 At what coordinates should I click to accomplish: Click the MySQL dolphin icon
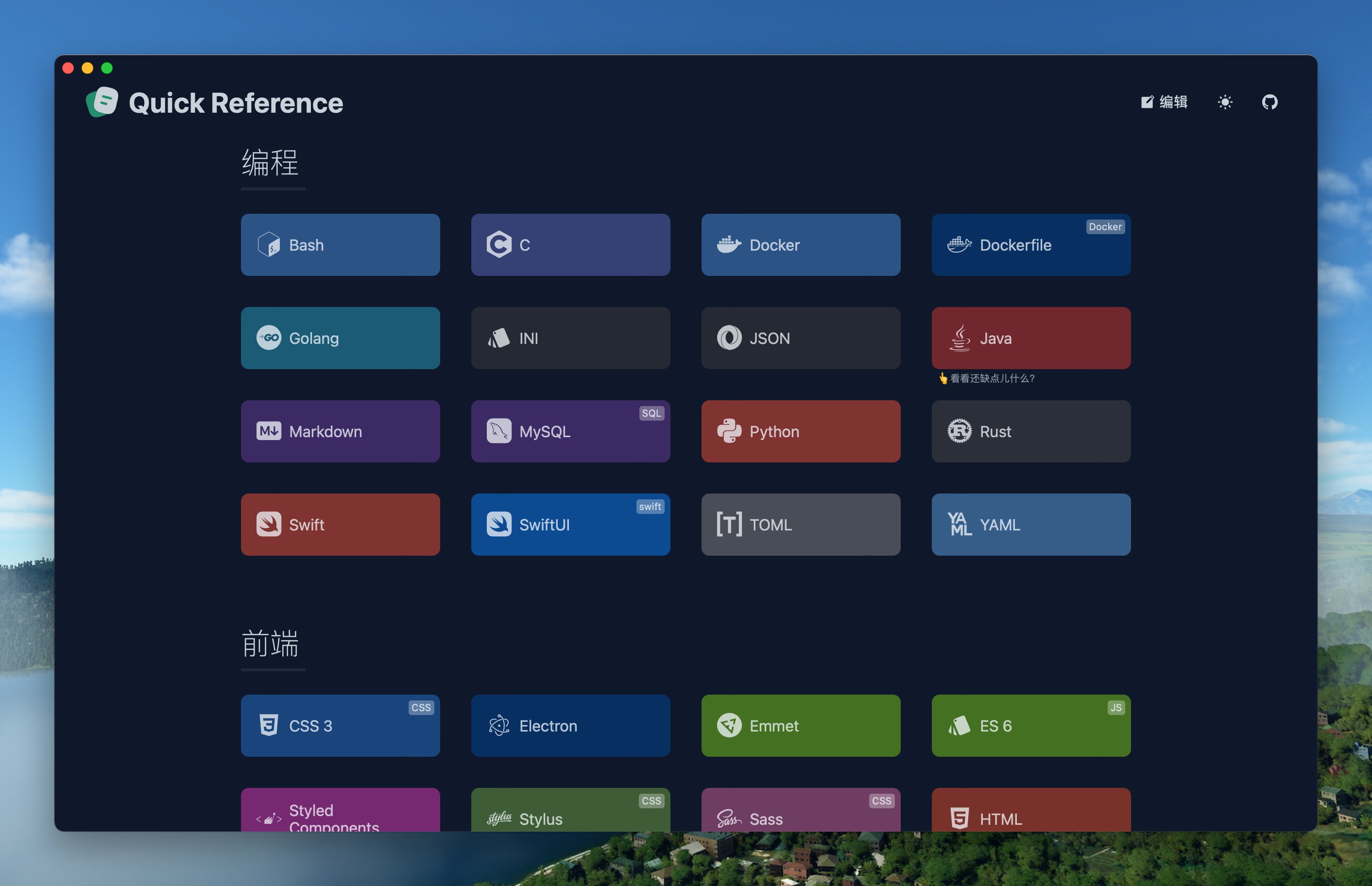pyautogui.click(x=499, y=431)
